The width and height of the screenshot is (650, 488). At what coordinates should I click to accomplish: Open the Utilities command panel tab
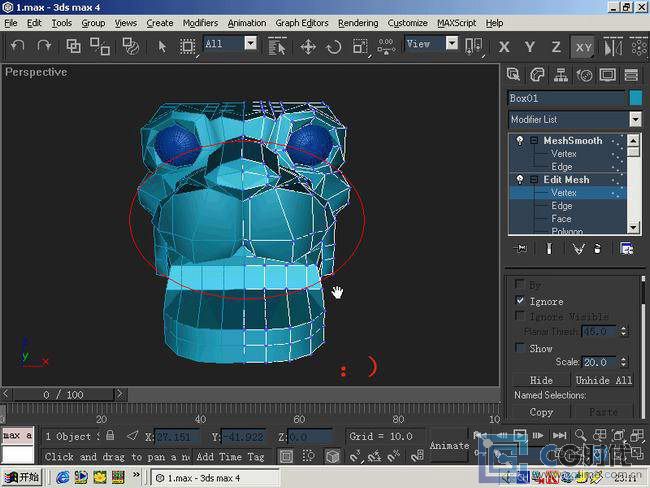point(631,75)
